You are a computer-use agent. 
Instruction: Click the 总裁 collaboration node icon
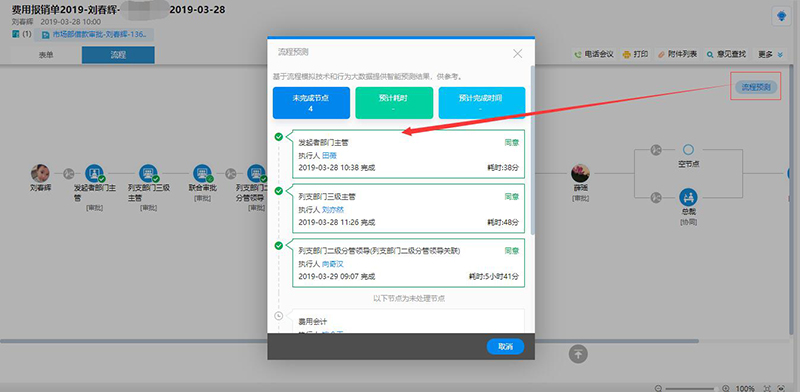(x=688, y=197)
